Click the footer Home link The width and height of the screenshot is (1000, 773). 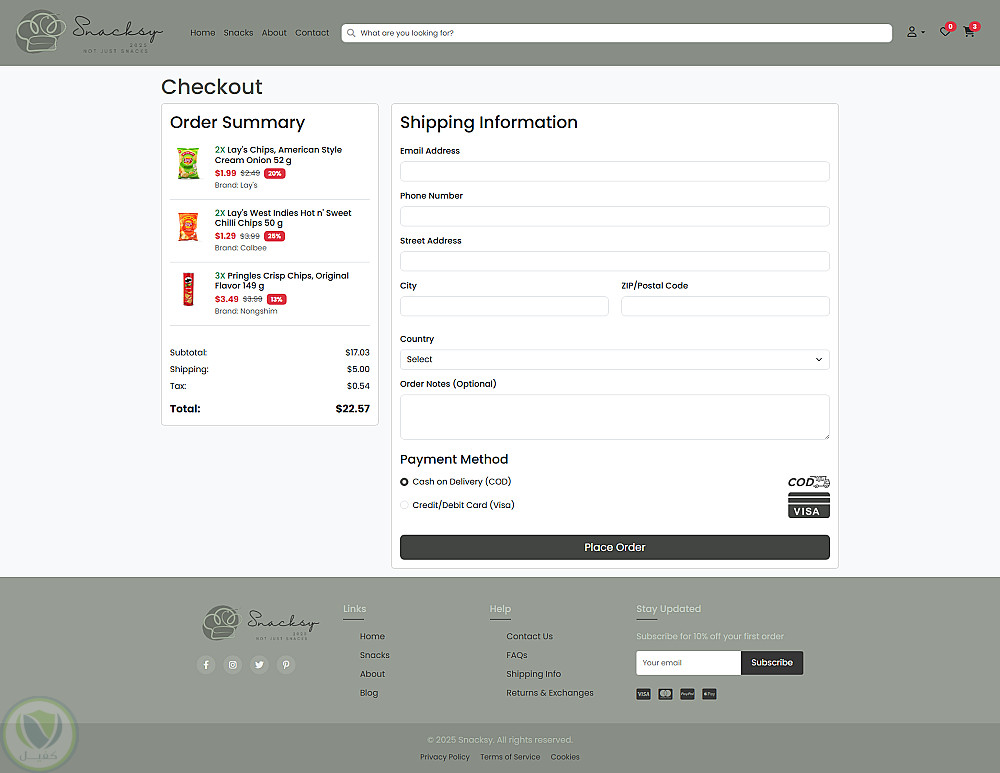click(x=372, y=637)
